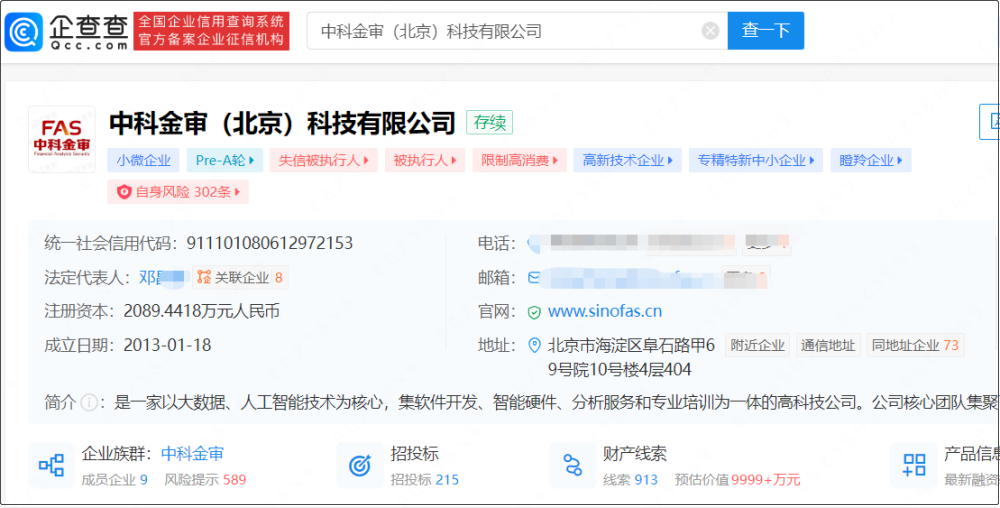Image resolution: width=1000 pixels, height=508 pixels.
Task: Click 预估价值 9999+万元 value
Action: pyautogui.click(x=738, y=480)
